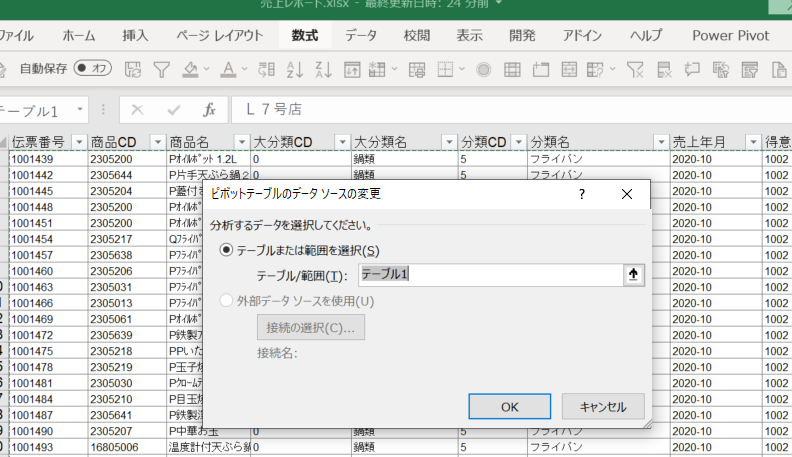
Task: Click the icon left of the A-Z sort icon
Action: coord(266,69)
